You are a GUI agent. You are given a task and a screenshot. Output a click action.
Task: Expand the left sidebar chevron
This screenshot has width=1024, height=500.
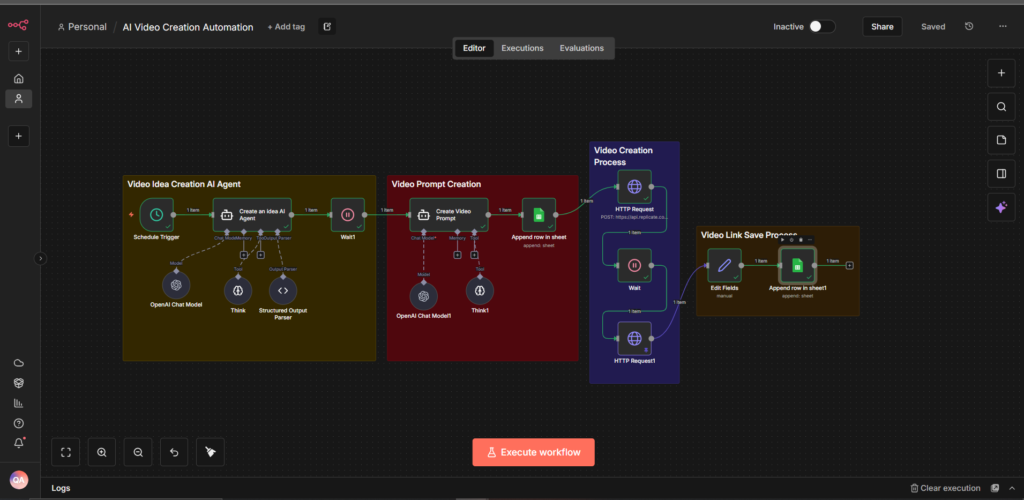click(x=40, y=258)
